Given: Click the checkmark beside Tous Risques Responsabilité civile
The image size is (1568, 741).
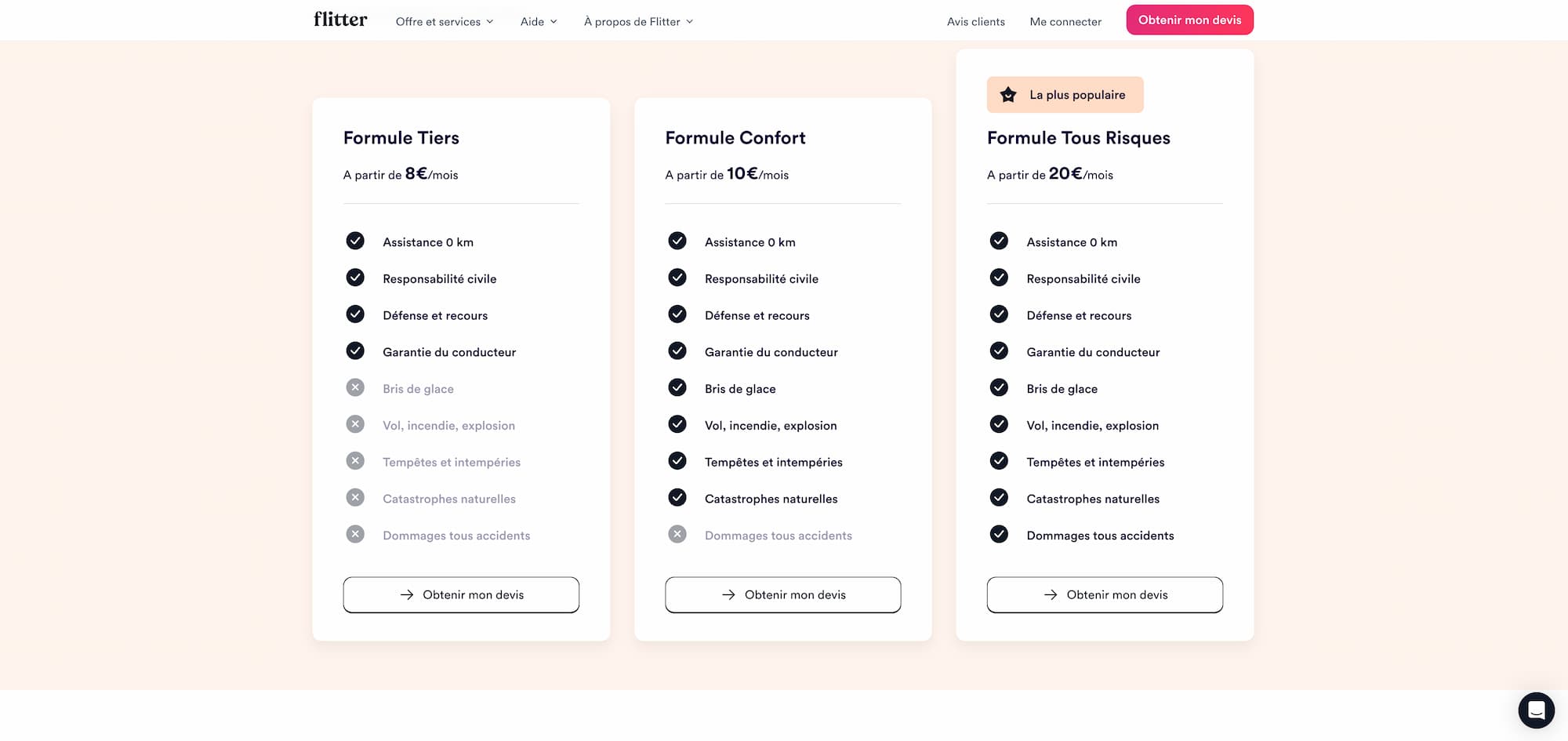Looking at the screenshot, I should (x=999, y=278).
